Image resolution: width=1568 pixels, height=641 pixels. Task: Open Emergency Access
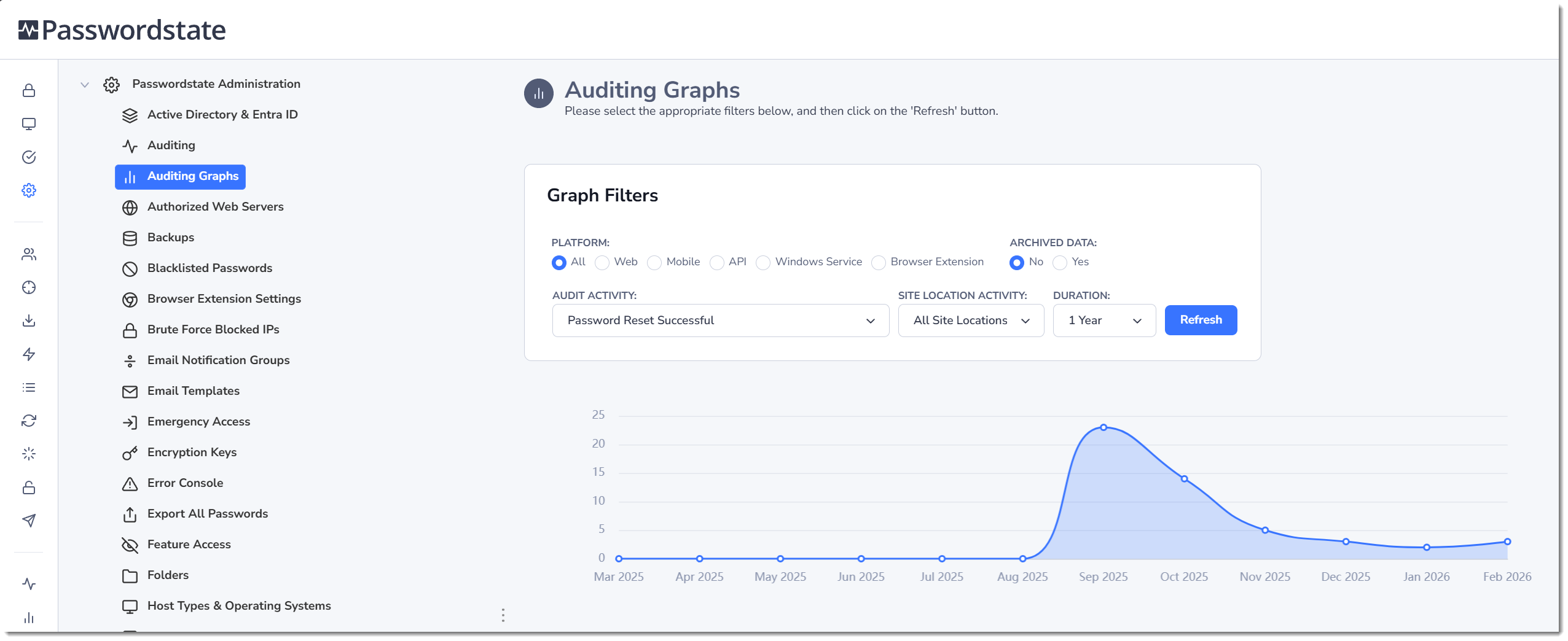pos(199,422)
